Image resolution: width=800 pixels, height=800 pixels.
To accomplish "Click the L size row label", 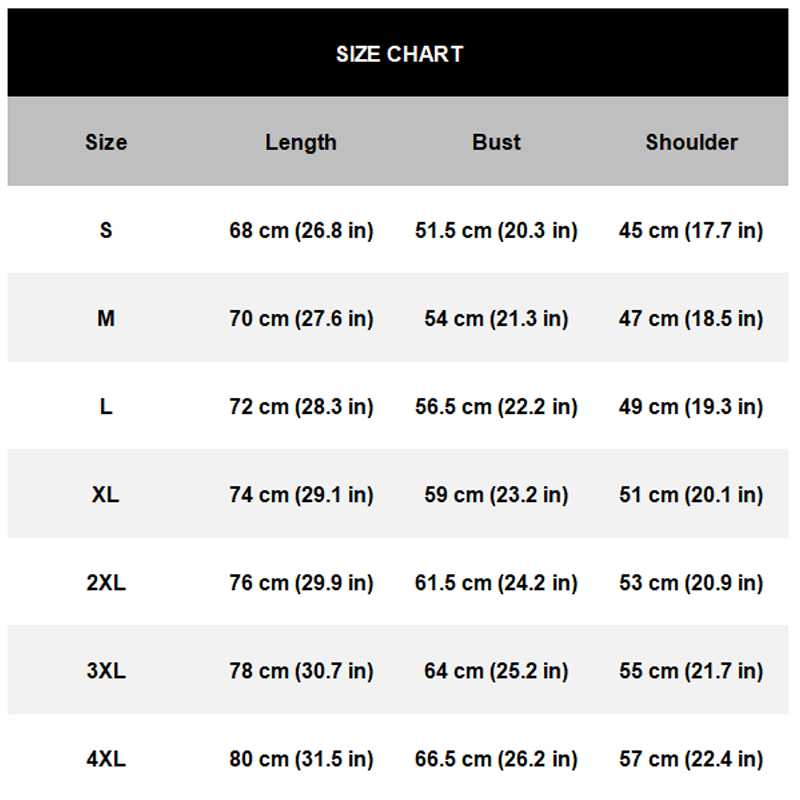I will tap(106, 407).
